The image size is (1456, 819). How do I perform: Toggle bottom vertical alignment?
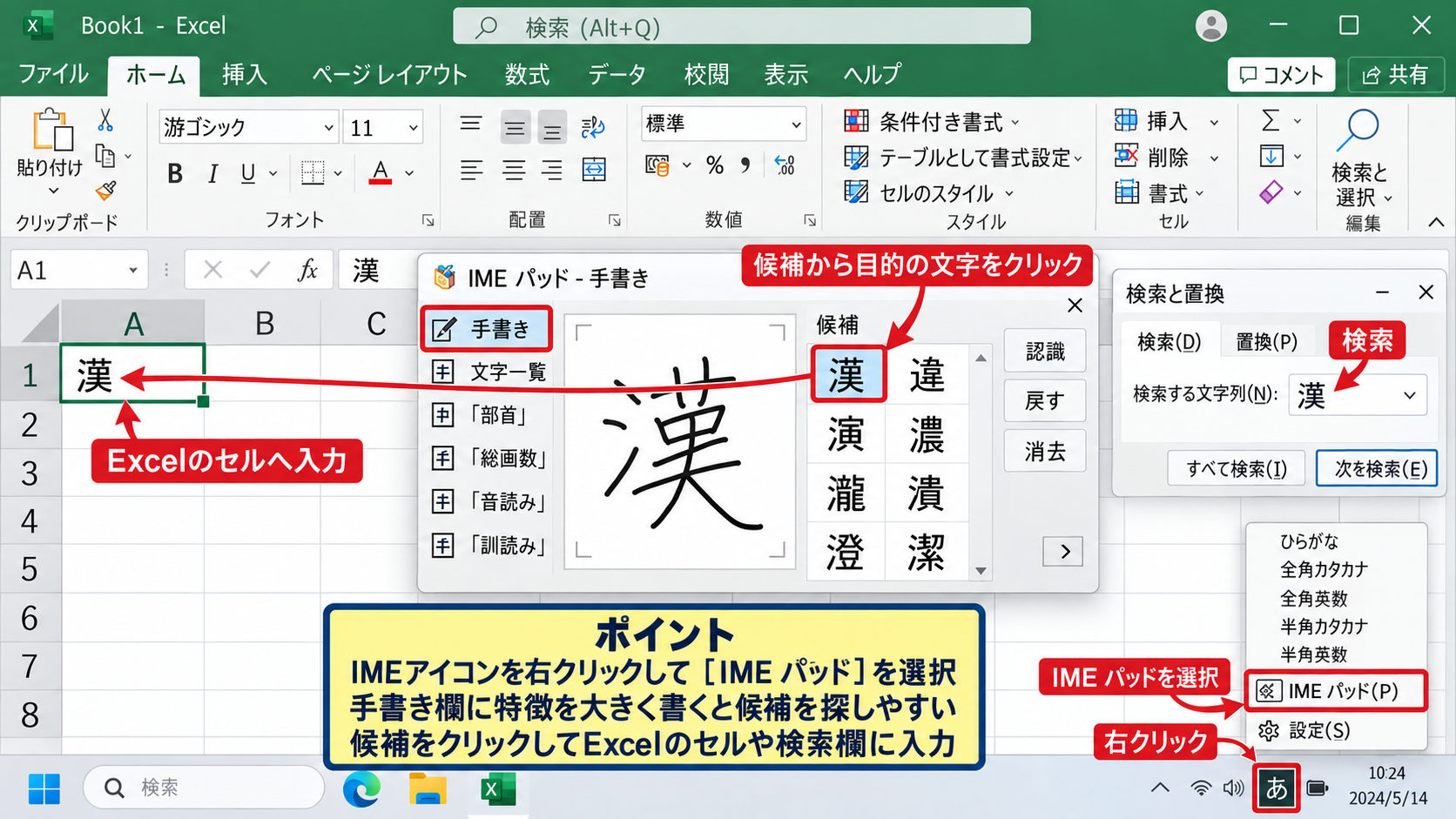click(552, 129)
